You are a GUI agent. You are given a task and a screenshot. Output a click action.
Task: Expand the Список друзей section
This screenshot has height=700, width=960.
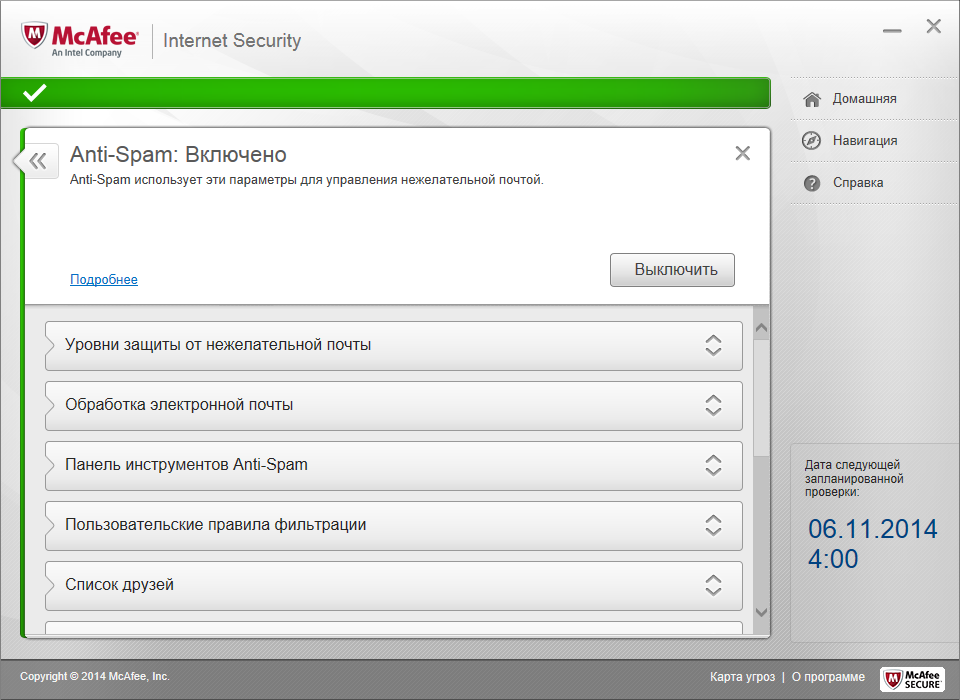(713, 585)
